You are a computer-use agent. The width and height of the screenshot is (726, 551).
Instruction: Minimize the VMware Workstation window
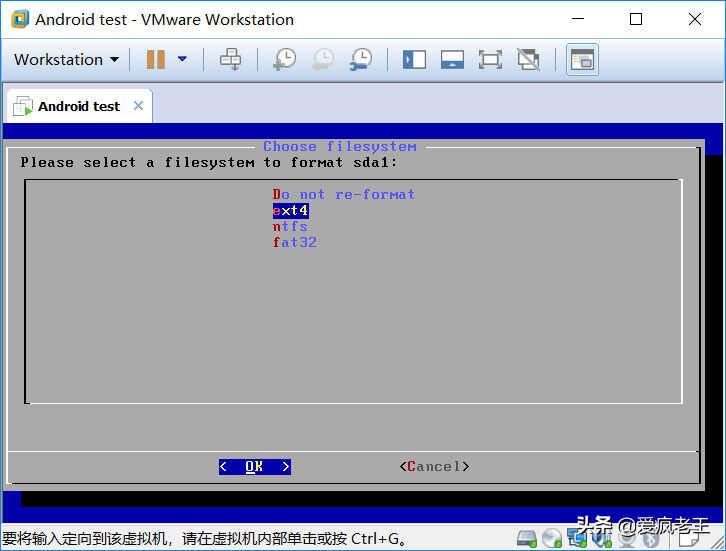click(x=578, y=19)
